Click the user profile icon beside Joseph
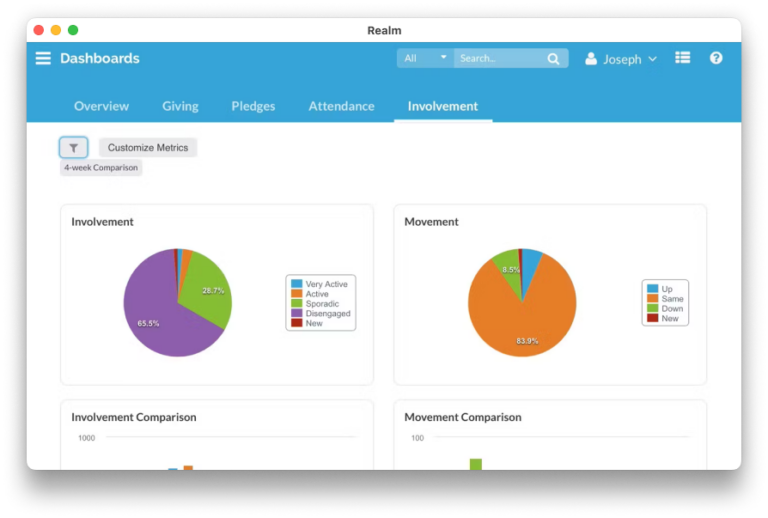Image resolution: width=768 pixels, height=518 pixels. [x=591, y=59]
